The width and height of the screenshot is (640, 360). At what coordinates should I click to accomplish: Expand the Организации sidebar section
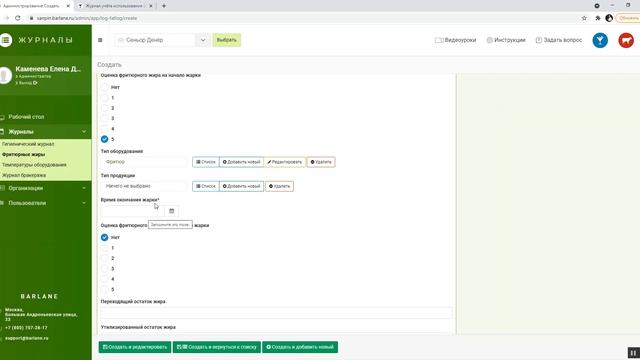(x=46, y=188)
